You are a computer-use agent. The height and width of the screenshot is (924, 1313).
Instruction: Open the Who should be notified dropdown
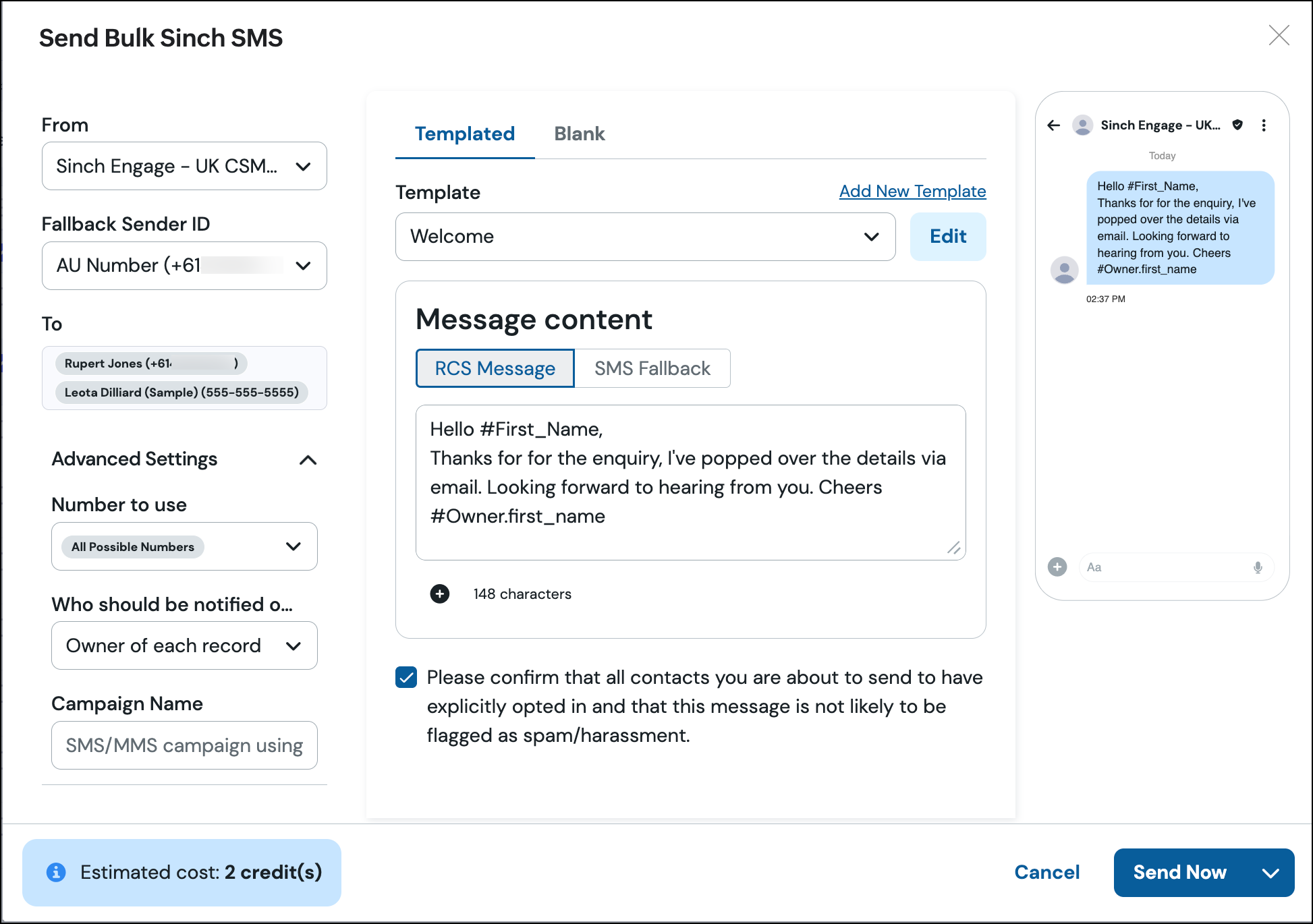point(184,645)
